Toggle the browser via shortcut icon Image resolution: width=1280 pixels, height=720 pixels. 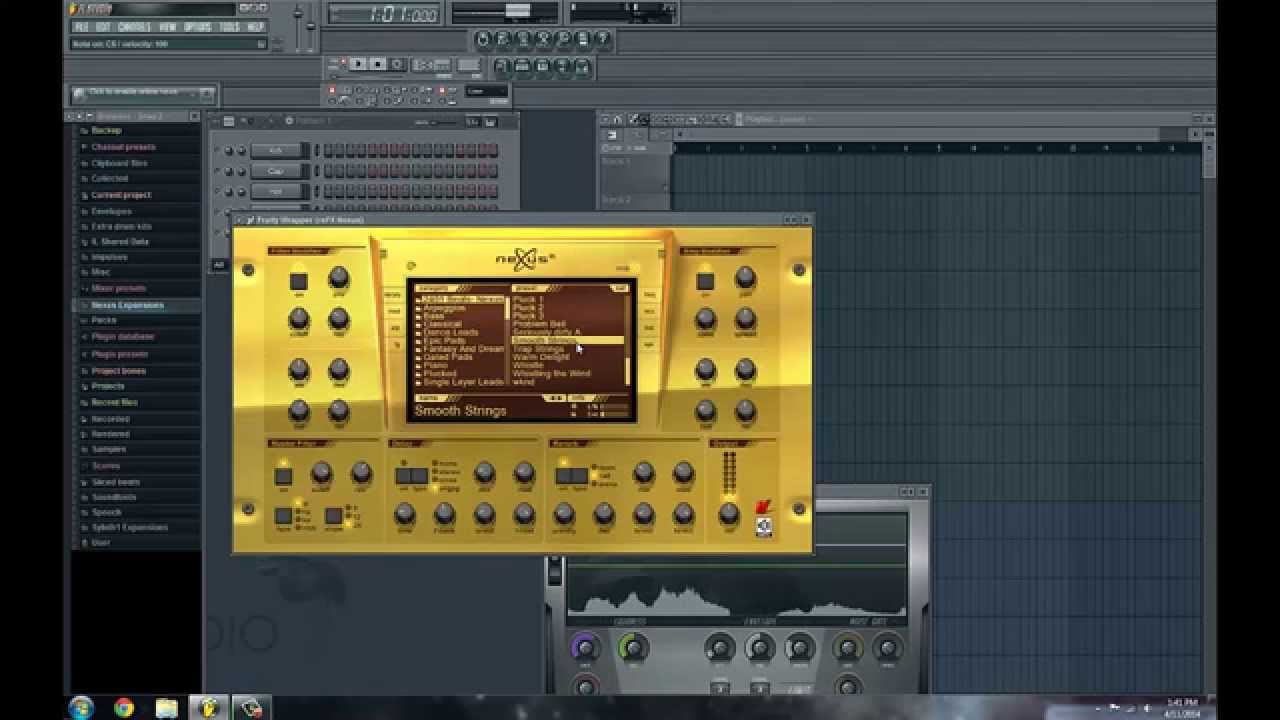562,67
